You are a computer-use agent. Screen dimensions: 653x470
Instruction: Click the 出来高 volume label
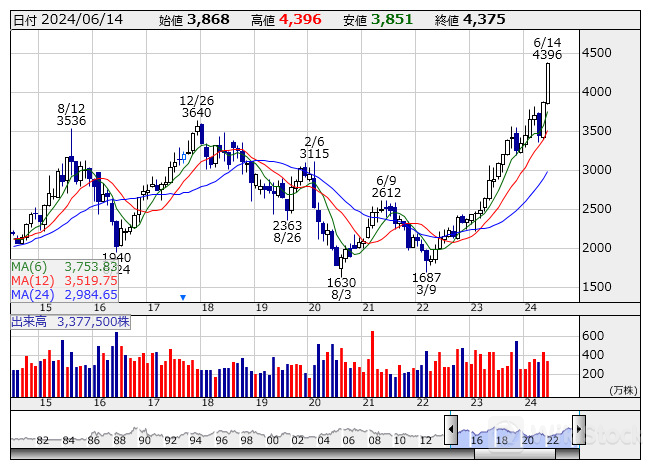point(28,322)
